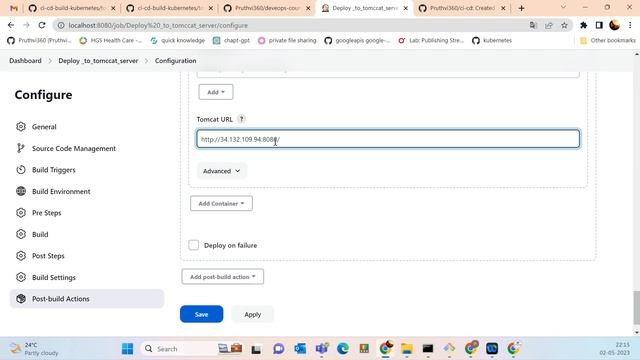Expand the Advanced options
Image resolution: width=640 pixels, height=360 pixels.
tap(222, 171)
